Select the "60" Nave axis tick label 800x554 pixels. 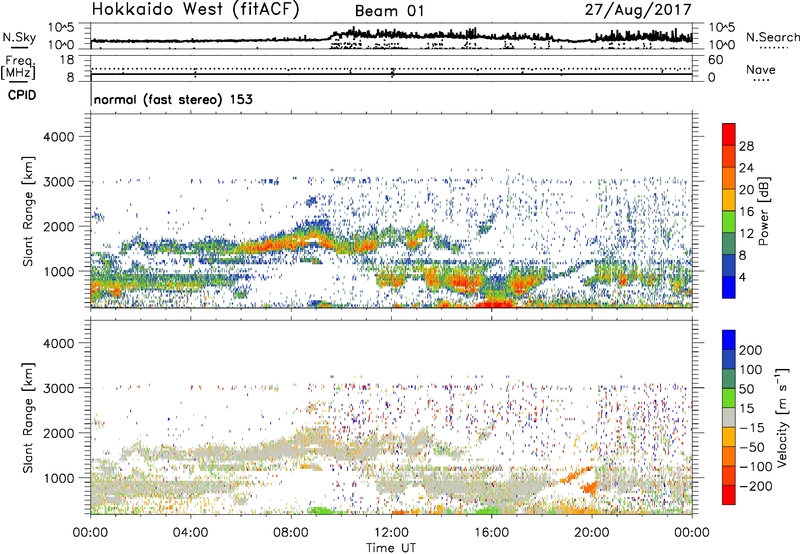pos(716,60)
